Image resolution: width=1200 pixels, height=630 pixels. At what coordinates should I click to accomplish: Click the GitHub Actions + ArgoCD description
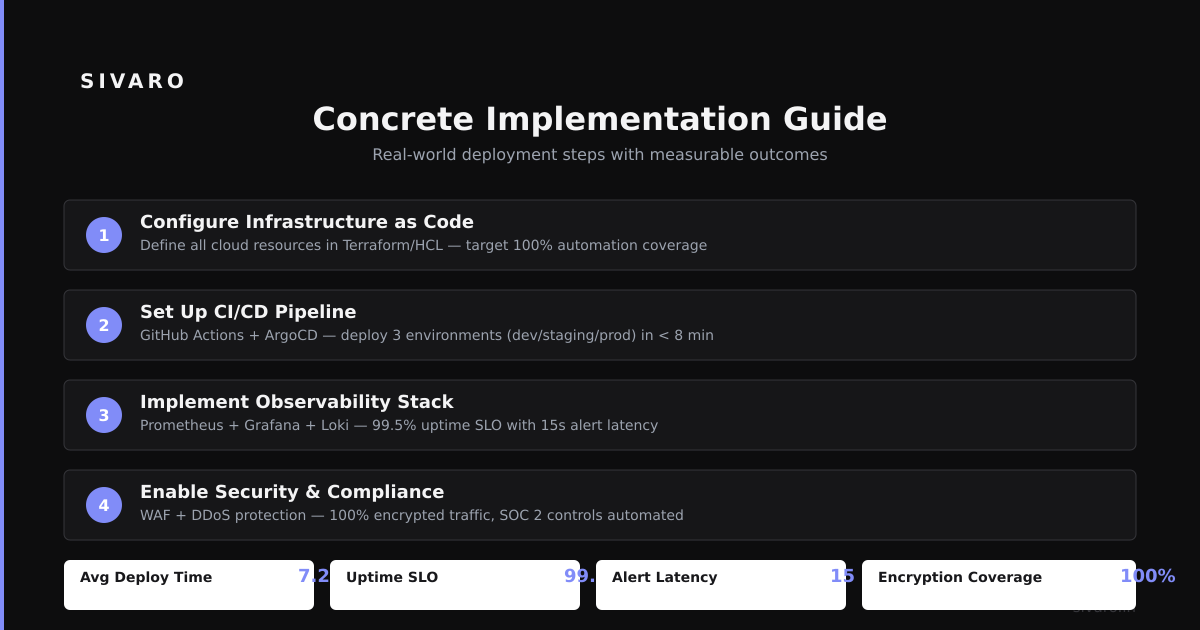(427, 335)
